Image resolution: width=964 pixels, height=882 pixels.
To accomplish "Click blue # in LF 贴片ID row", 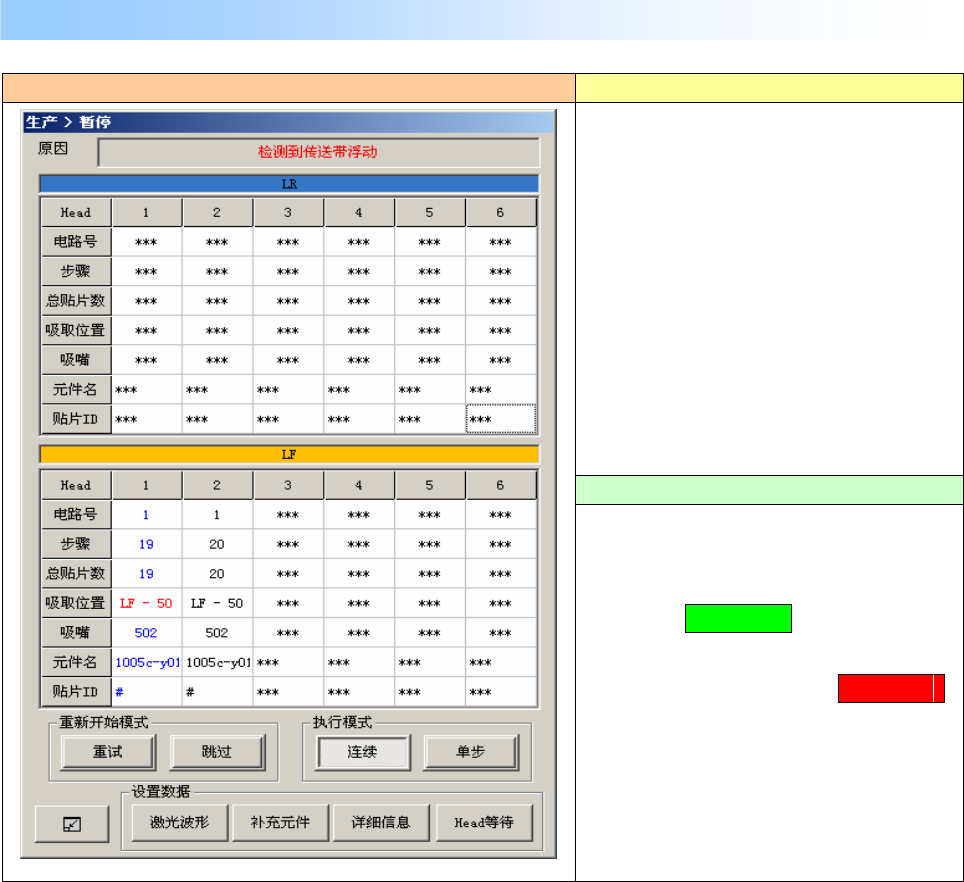I will point(146,691).
